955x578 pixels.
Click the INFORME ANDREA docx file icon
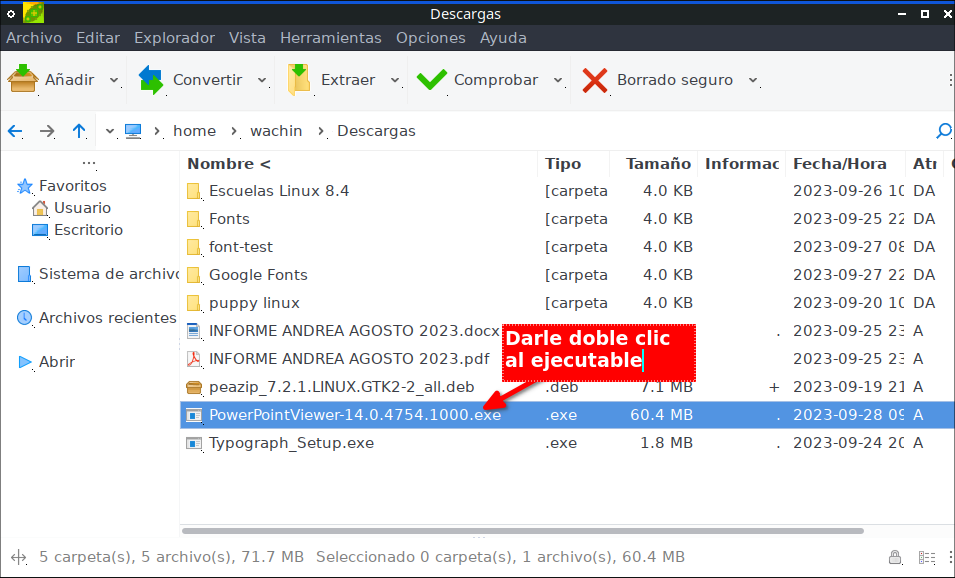pyautogui.click(x=194, y=331)
